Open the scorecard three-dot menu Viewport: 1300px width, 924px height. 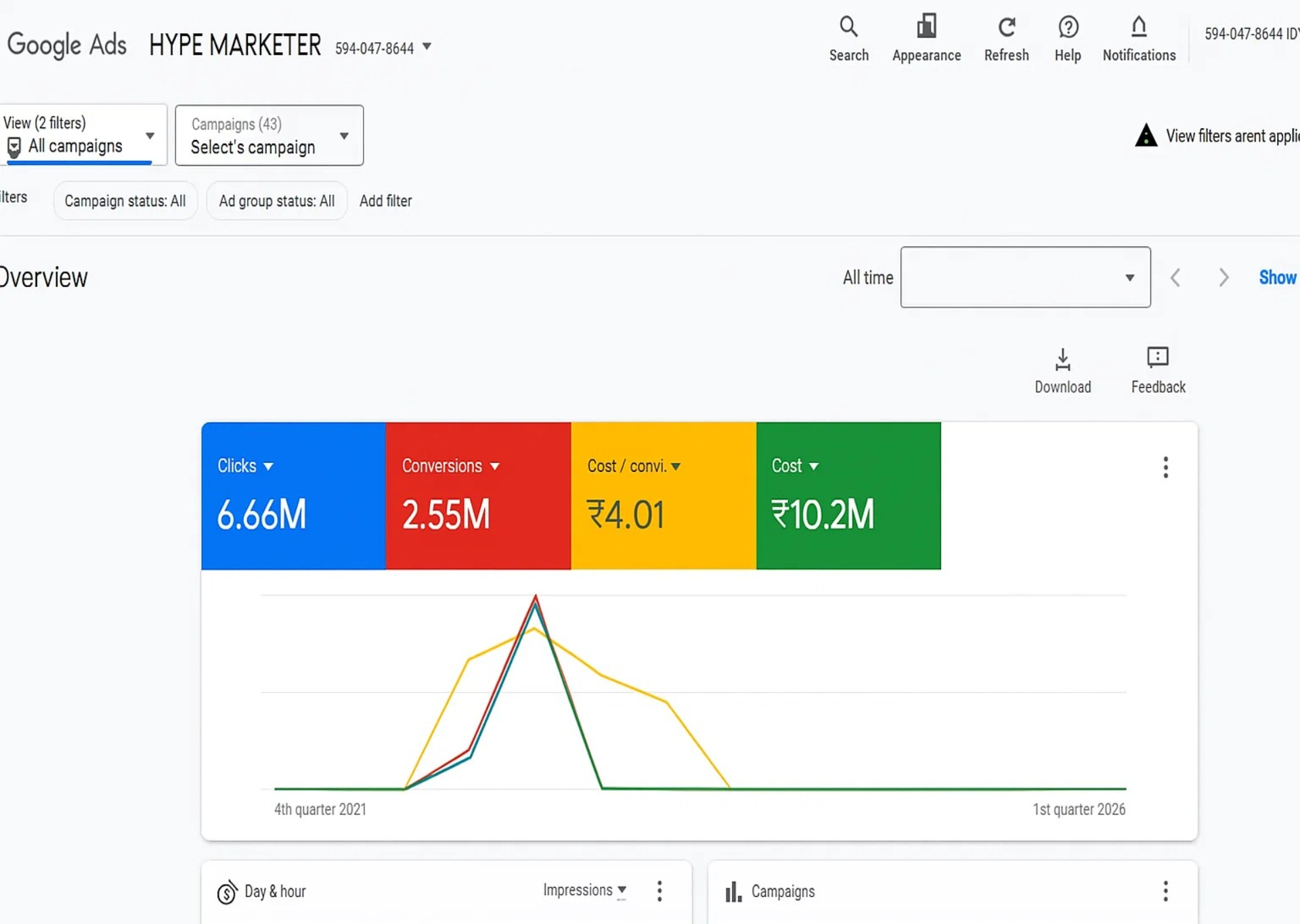[x=1165, y=467]
